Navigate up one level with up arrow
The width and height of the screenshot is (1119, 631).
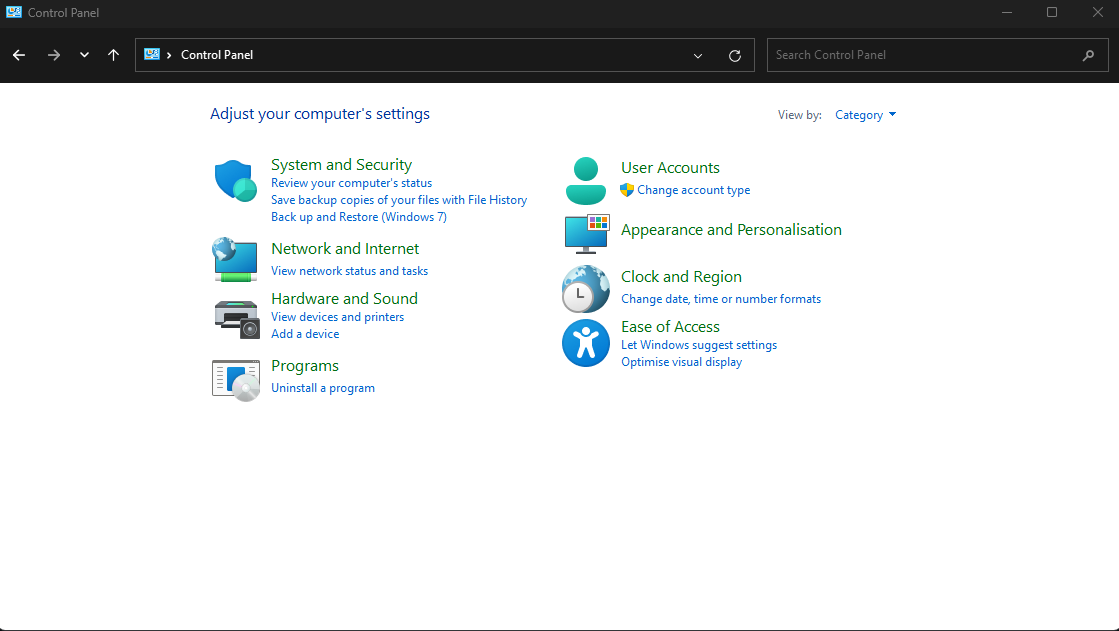pos(113,55)
